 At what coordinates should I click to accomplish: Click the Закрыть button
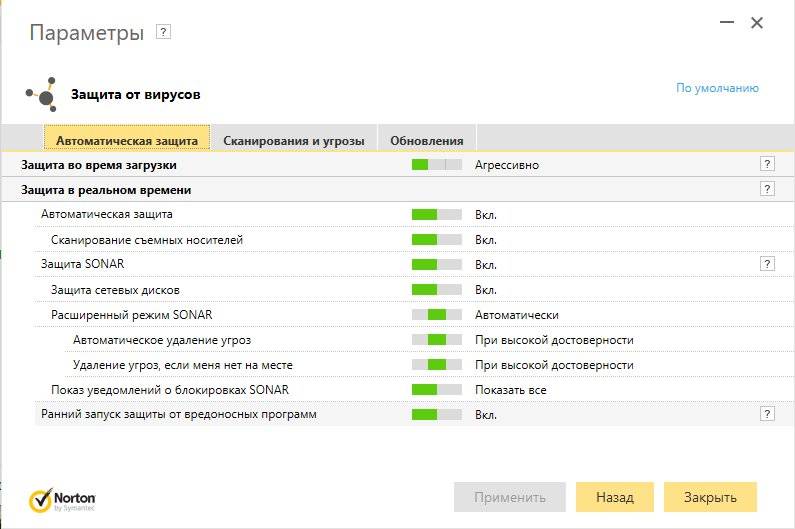(x=710, y=497)
